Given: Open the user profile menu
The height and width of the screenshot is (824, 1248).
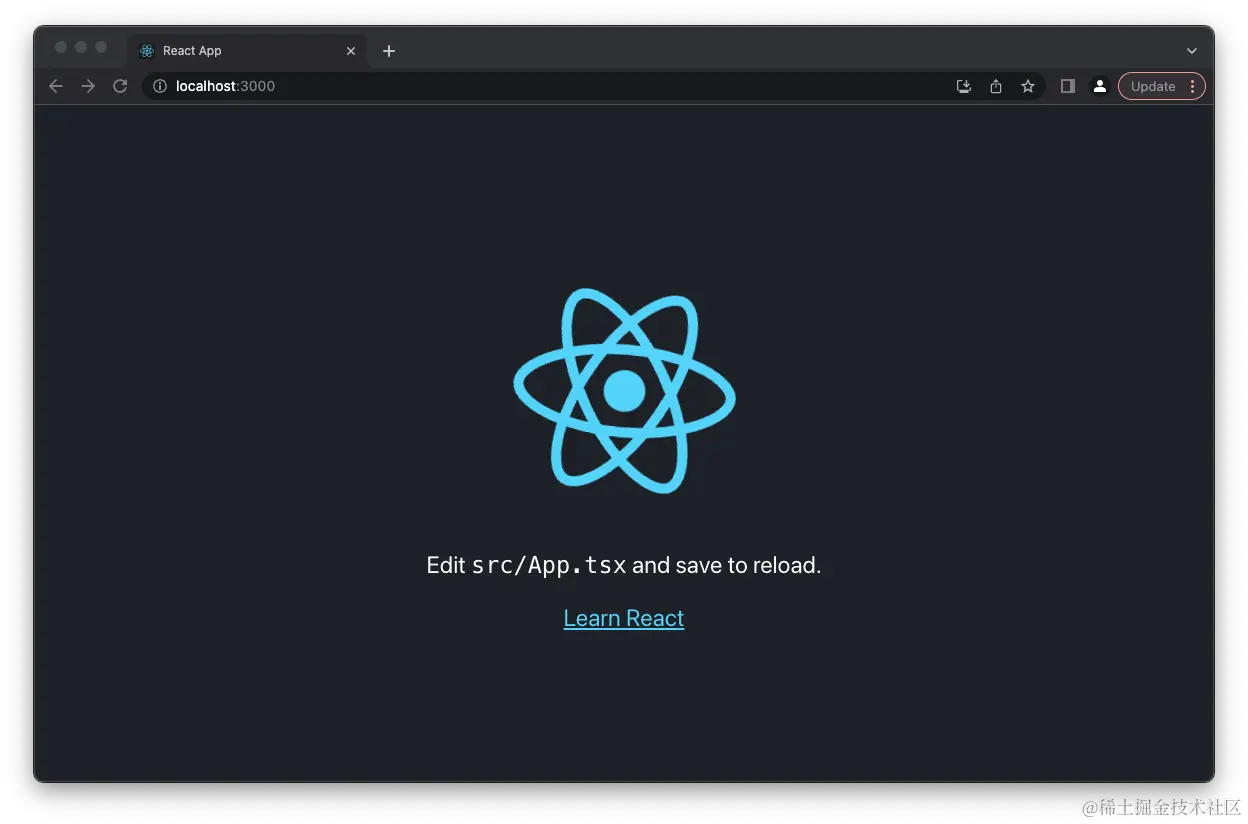Looking at the screenshot, I should [1099, 86].
